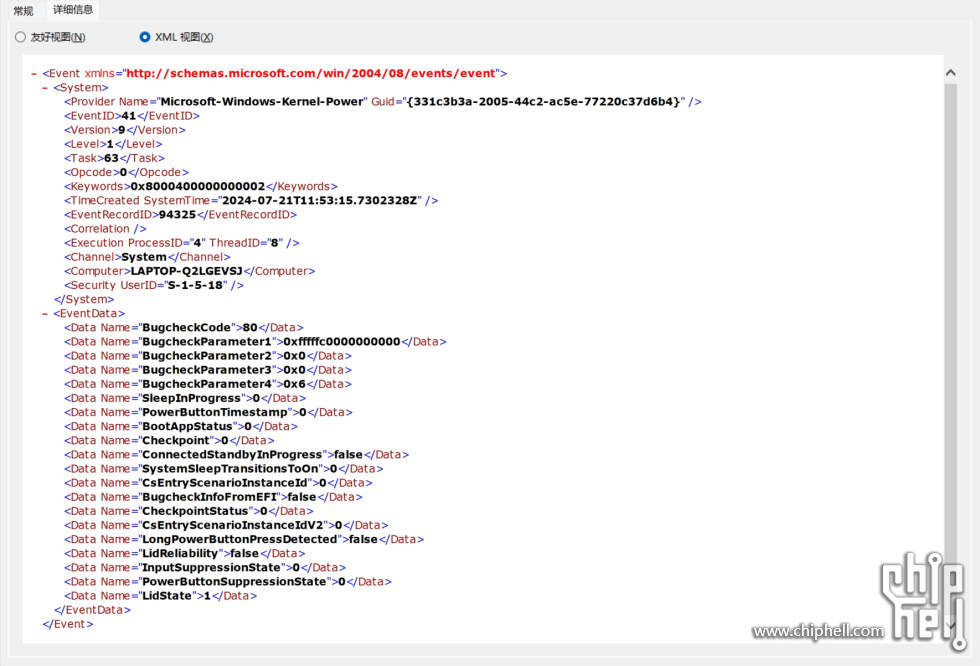Click the PowerButtonSuppressionState data line
The width and height of the screenshot is (980, 666).
(228, 582)
